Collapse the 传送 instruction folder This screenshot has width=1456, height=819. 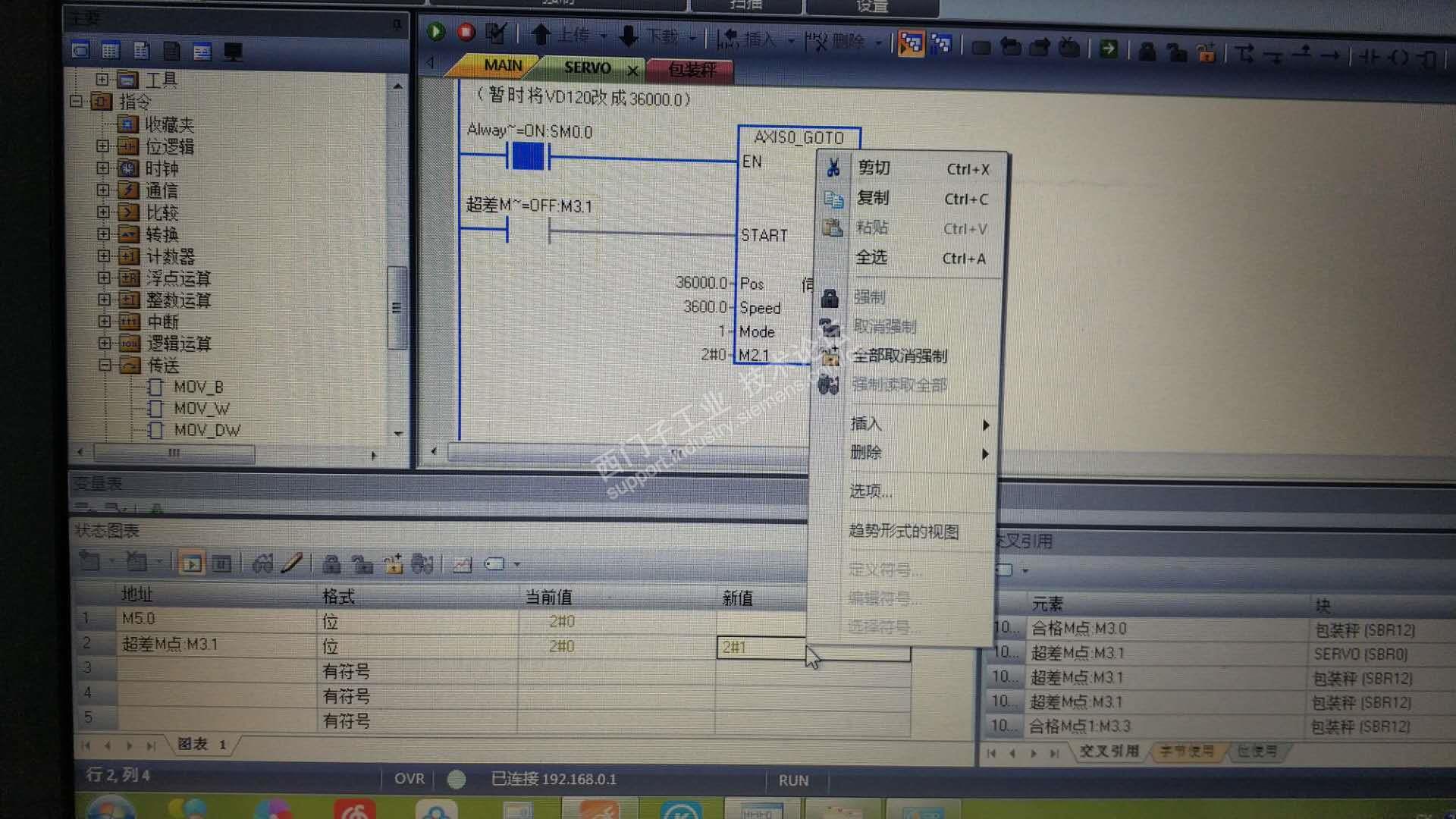pos(105,365)
